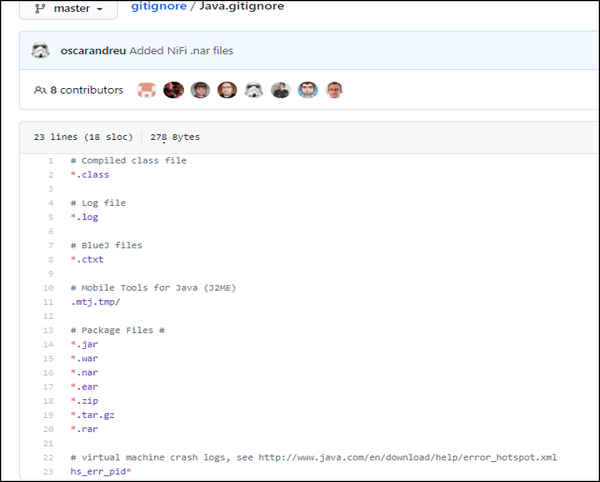Click the '*.zip' pattern line
The height and width of the screenshot is (482, 600).
[x=85, y=401]
